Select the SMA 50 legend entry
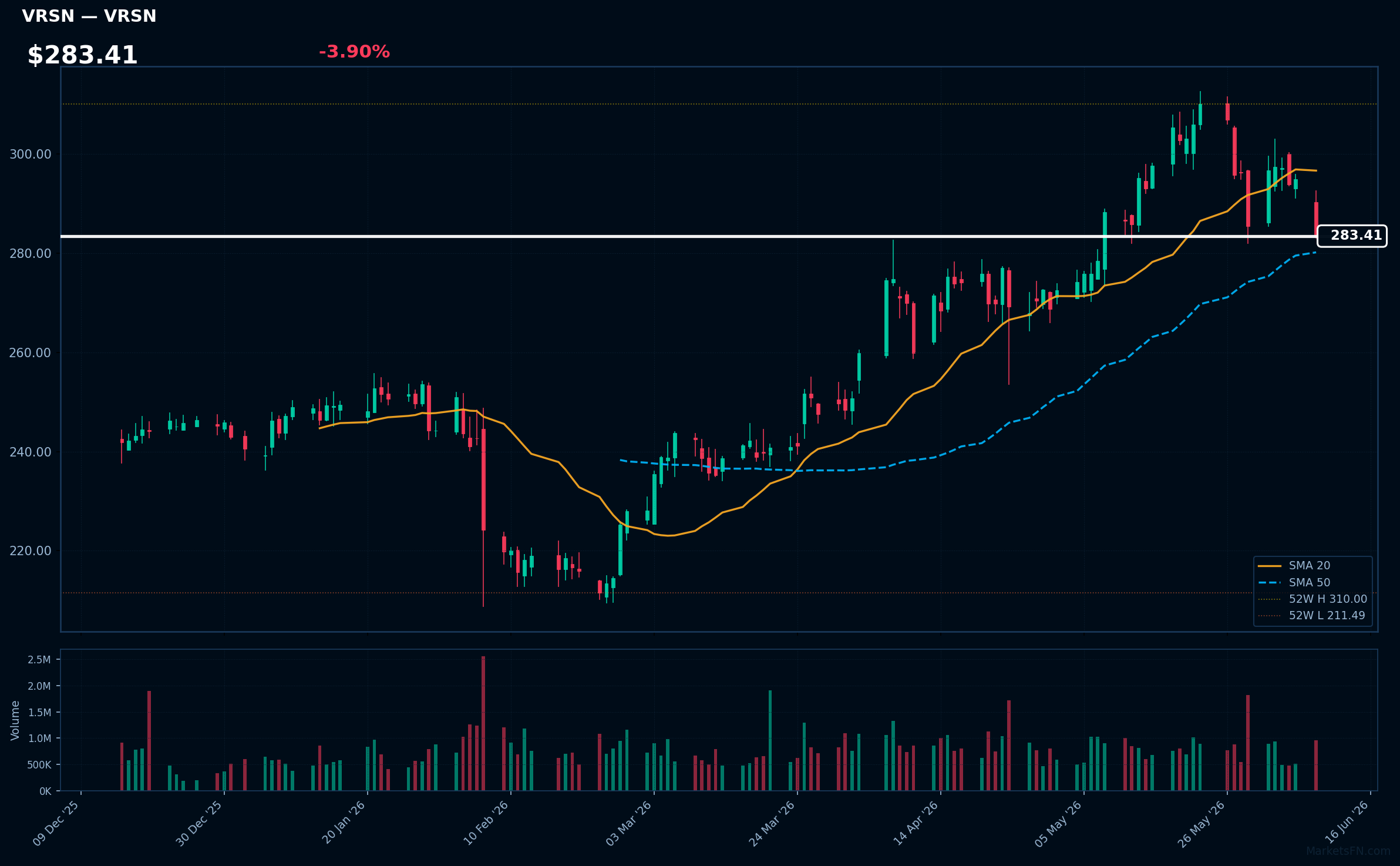Viewport: 1400px width, 866px height. point(1294,582)
